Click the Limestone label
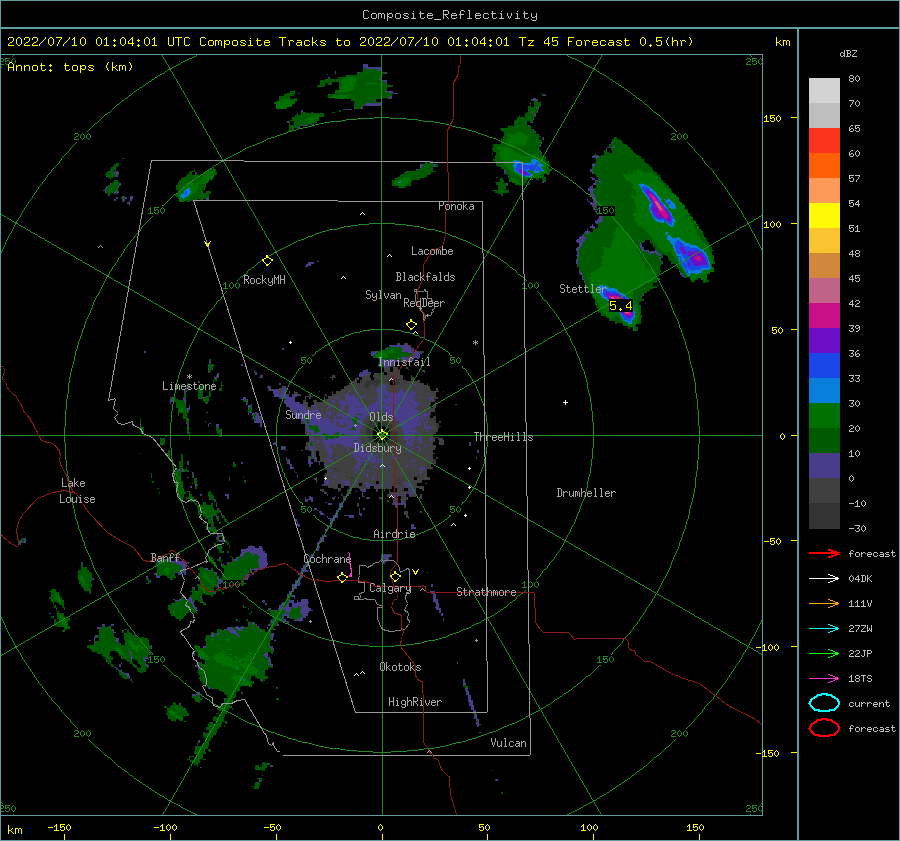 tap(189, 386)
